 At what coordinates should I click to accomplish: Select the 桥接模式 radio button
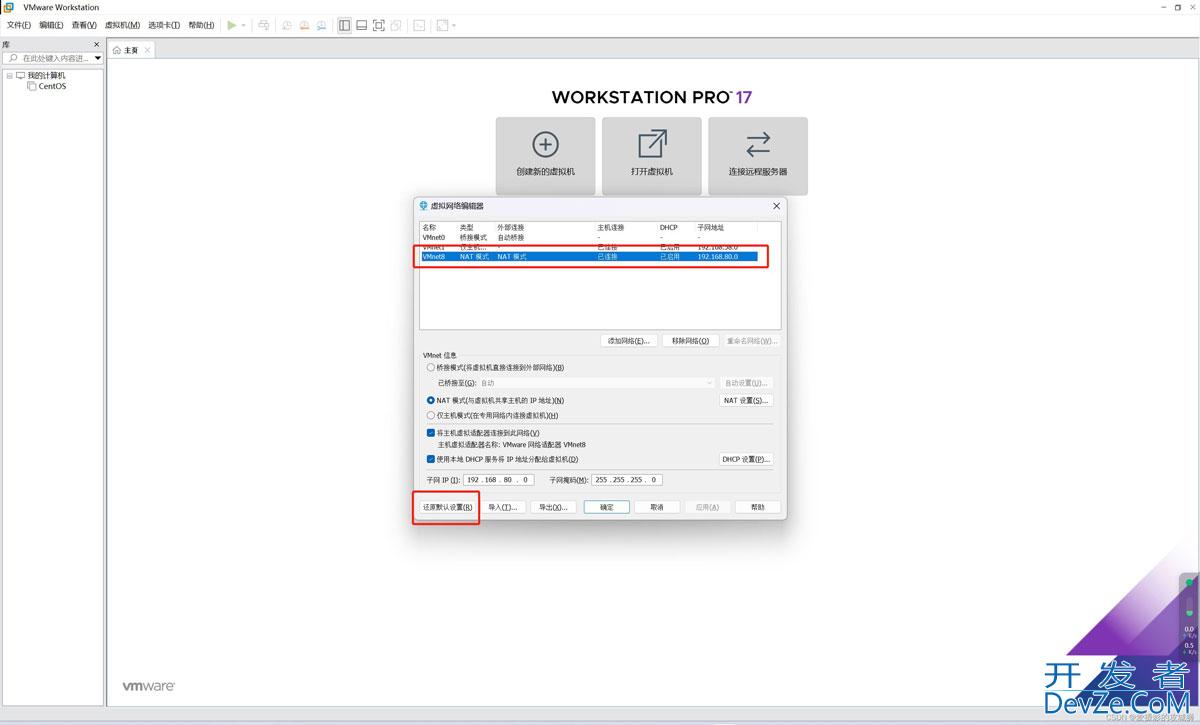[431, 367]
